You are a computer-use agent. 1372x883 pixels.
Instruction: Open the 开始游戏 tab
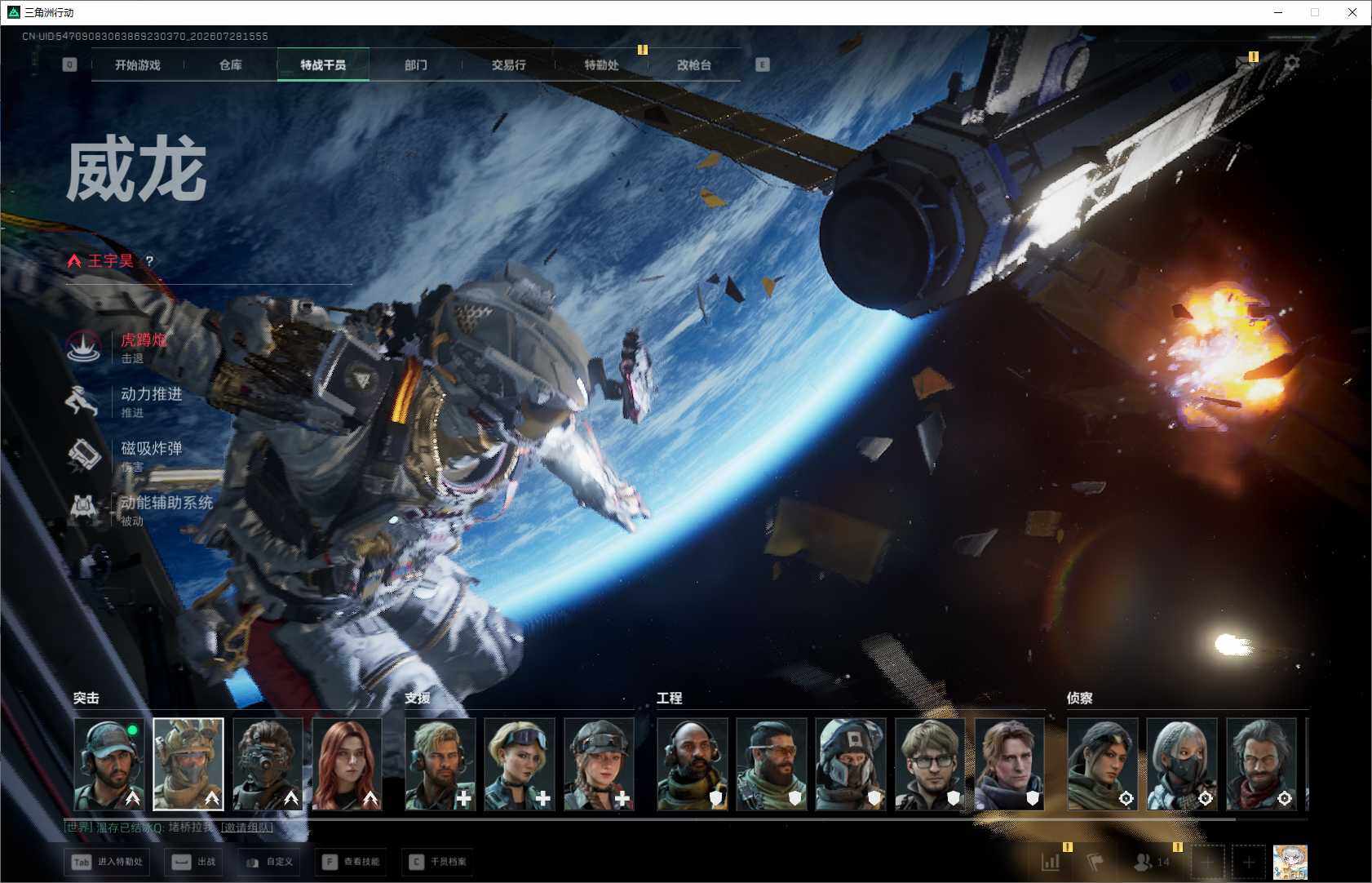pyautogui.click(x=138, y=65)
